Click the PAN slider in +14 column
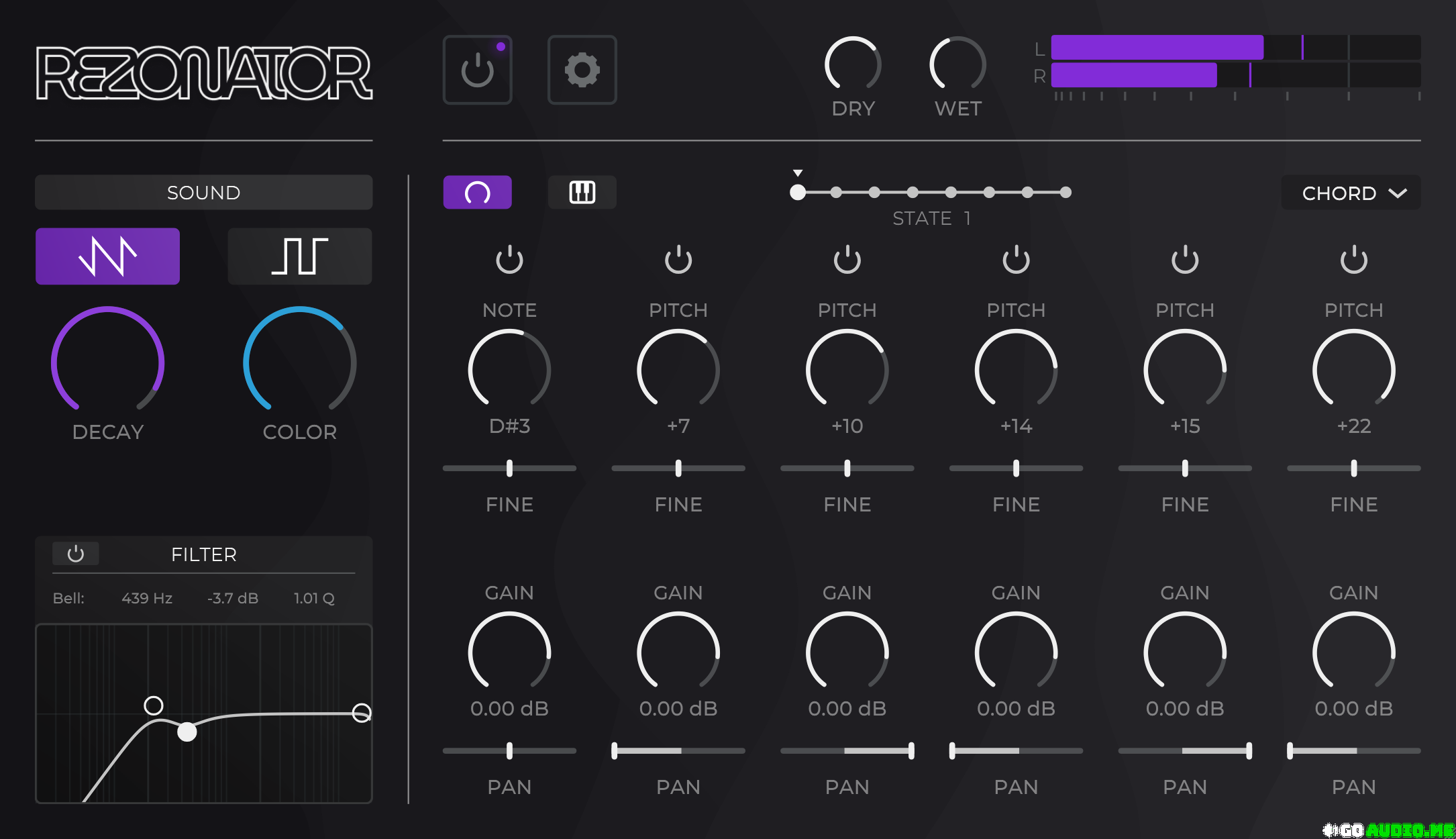Screen dimensions: 1456x839 (x=1016, y=750)
